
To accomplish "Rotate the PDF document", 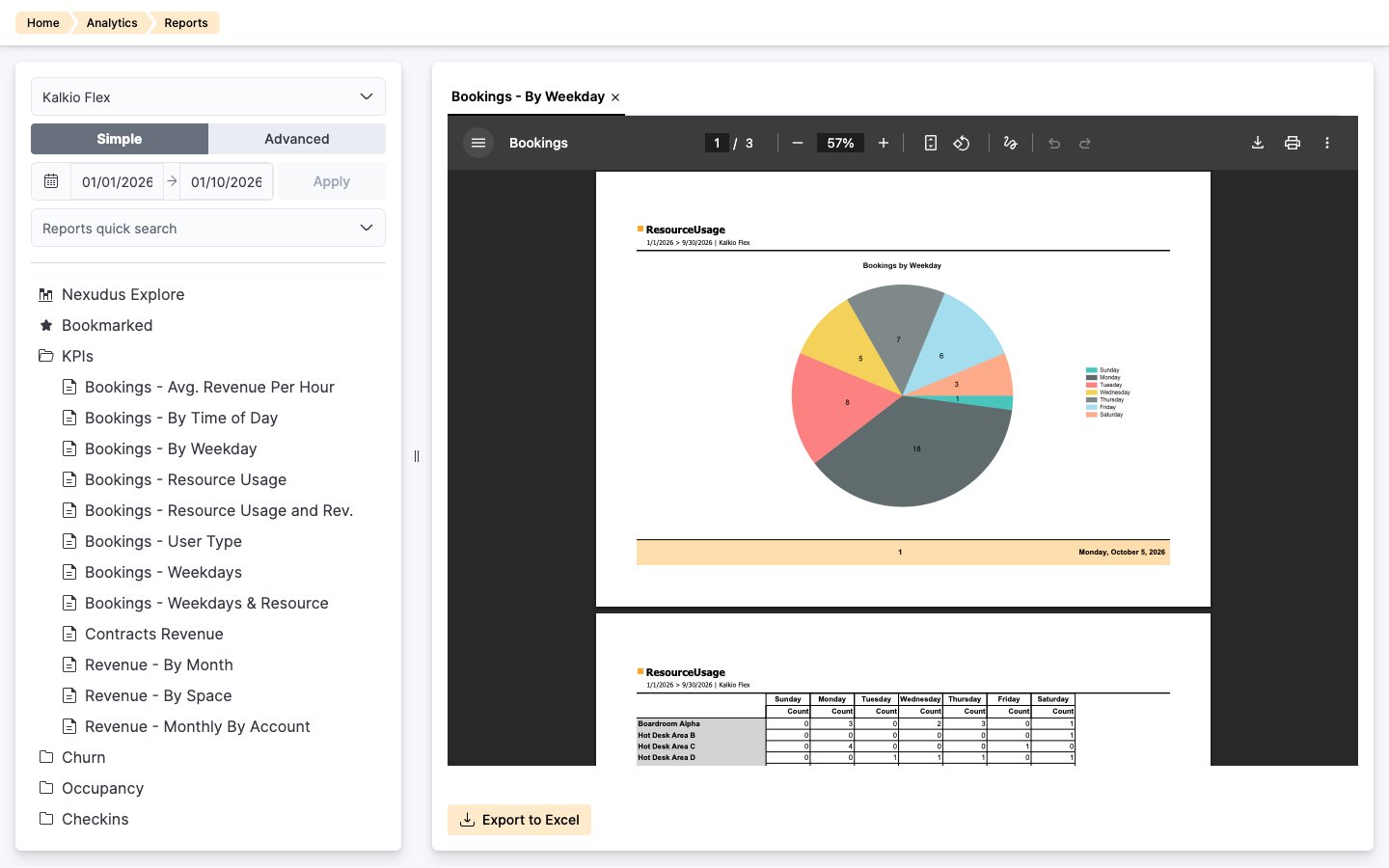I will pos(962,143).
